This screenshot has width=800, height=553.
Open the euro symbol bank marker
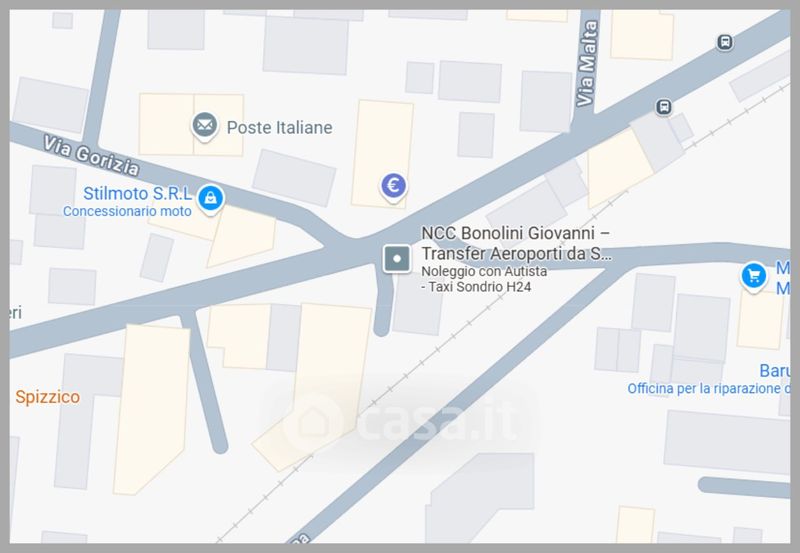click(x=393, y=186)
